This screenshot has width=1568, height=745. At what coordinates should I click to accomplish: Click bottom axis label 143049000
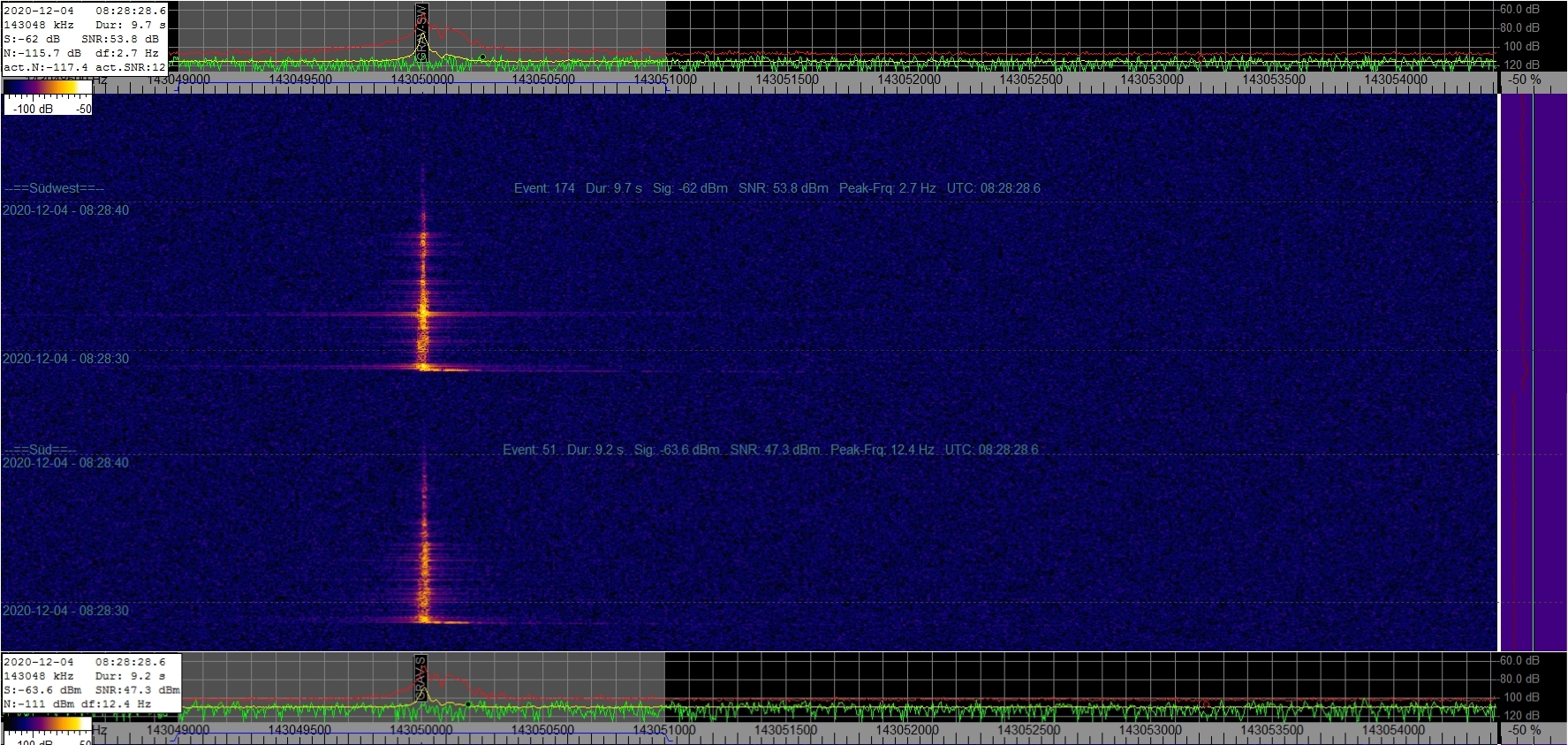coord(178,730)
